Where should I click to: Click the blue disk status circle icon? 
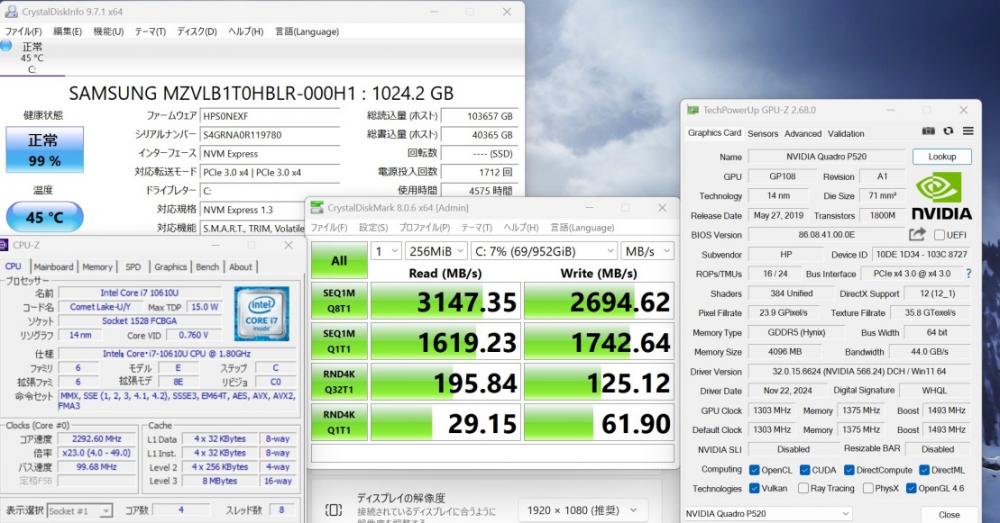click(x=6, y=46)
